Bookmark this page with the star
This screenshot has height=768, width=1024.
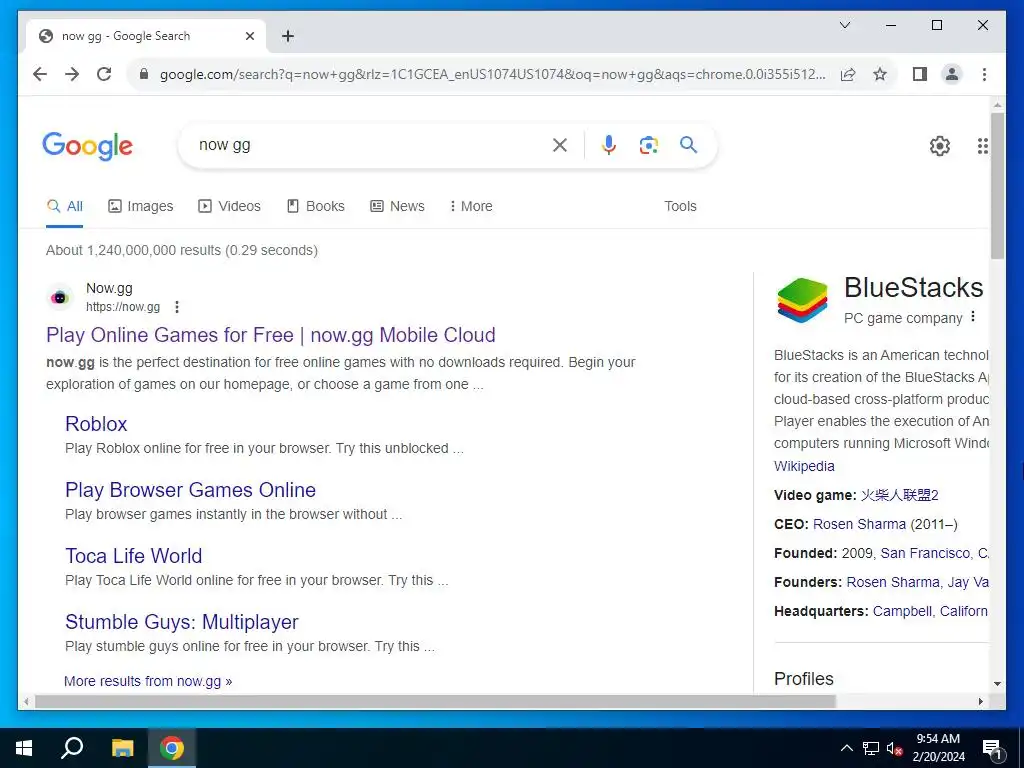(x=880, y=74)
